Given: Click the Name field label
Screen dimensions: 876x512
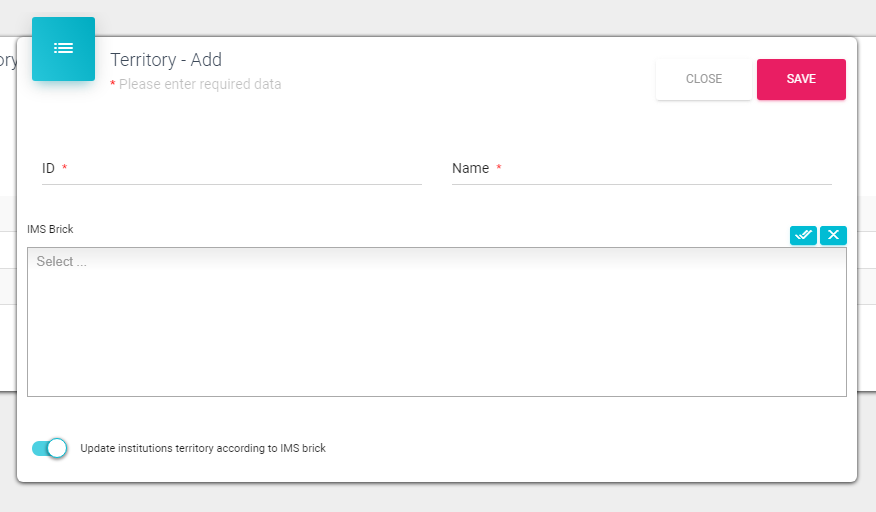Looking at the screenshot, I should tap(470, 169).
